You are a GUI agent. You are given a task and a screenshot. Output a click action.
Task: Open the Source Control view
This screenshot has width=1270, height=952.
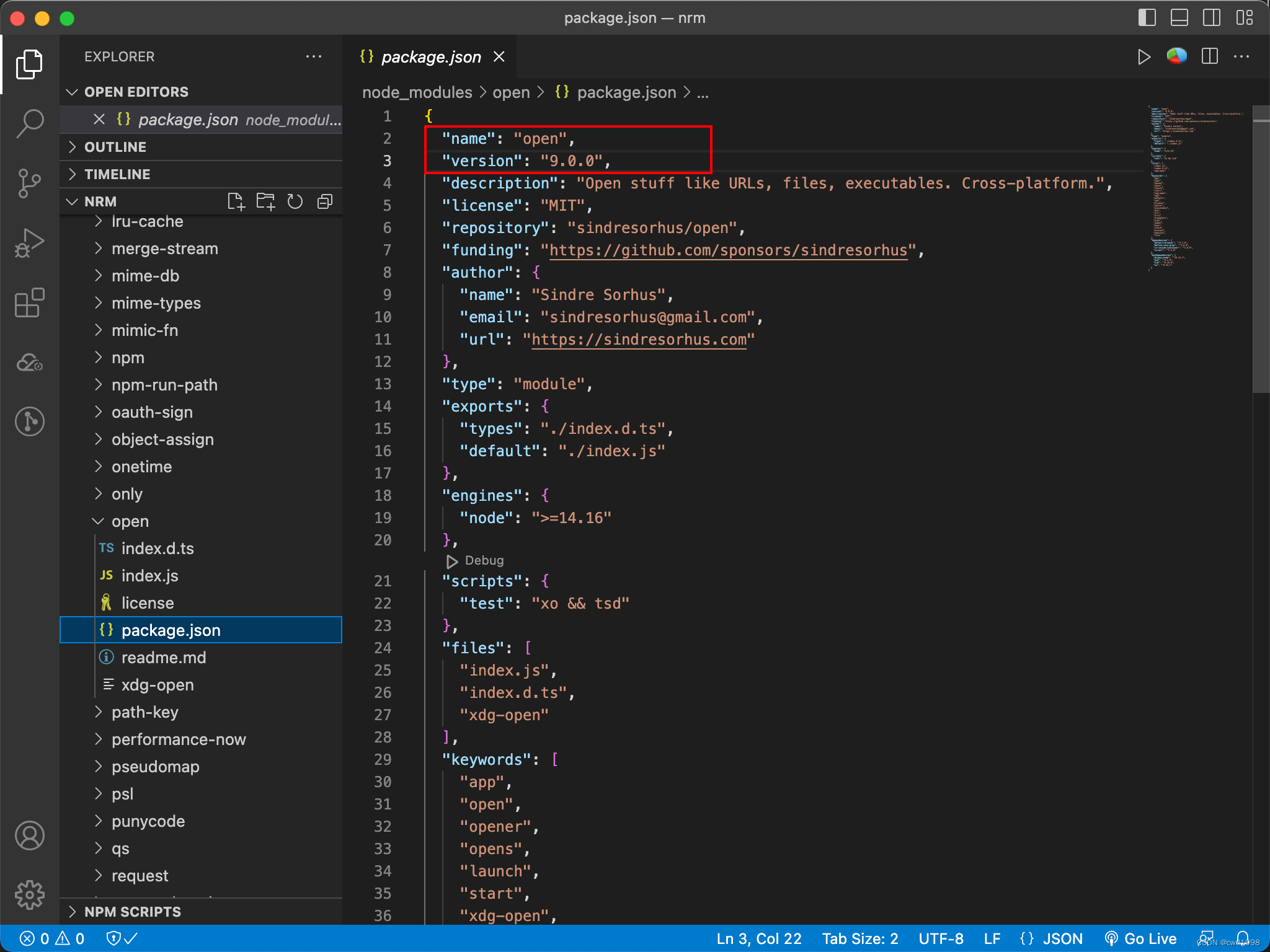tap(29, 183)
